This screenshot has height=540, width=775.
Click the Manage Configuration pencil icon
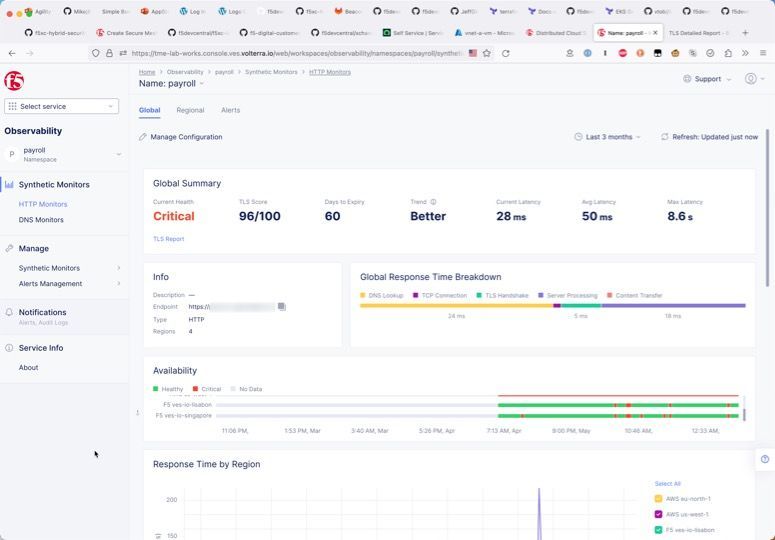[x=143, y=137]
